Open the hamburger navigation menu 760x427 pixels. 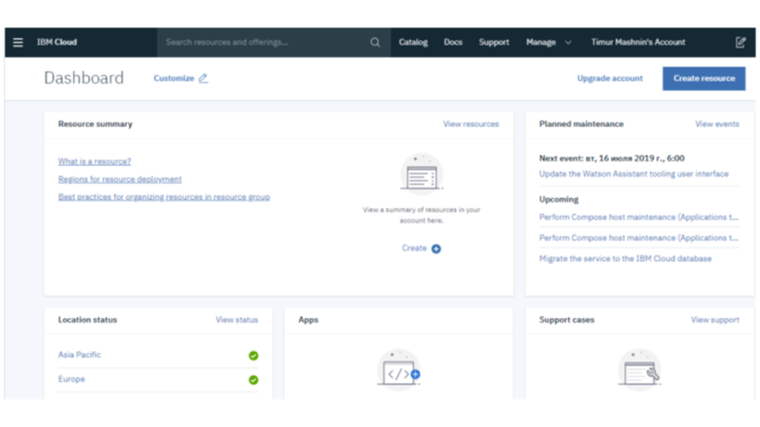tap(18, 42)
